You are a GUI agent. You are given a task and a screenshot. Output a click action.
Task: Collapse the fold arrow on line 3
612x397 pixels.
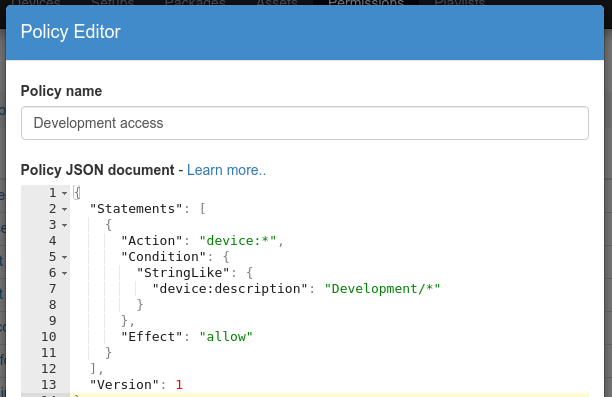pos(64,225)
